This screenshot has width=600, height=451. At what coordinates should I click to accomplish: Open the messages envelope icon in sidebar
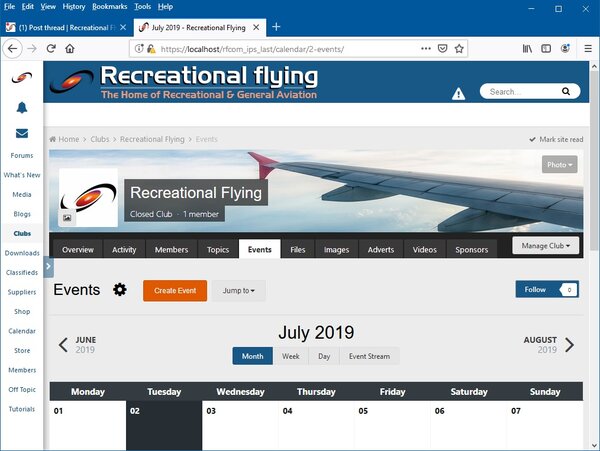click(x=21, y=133)
